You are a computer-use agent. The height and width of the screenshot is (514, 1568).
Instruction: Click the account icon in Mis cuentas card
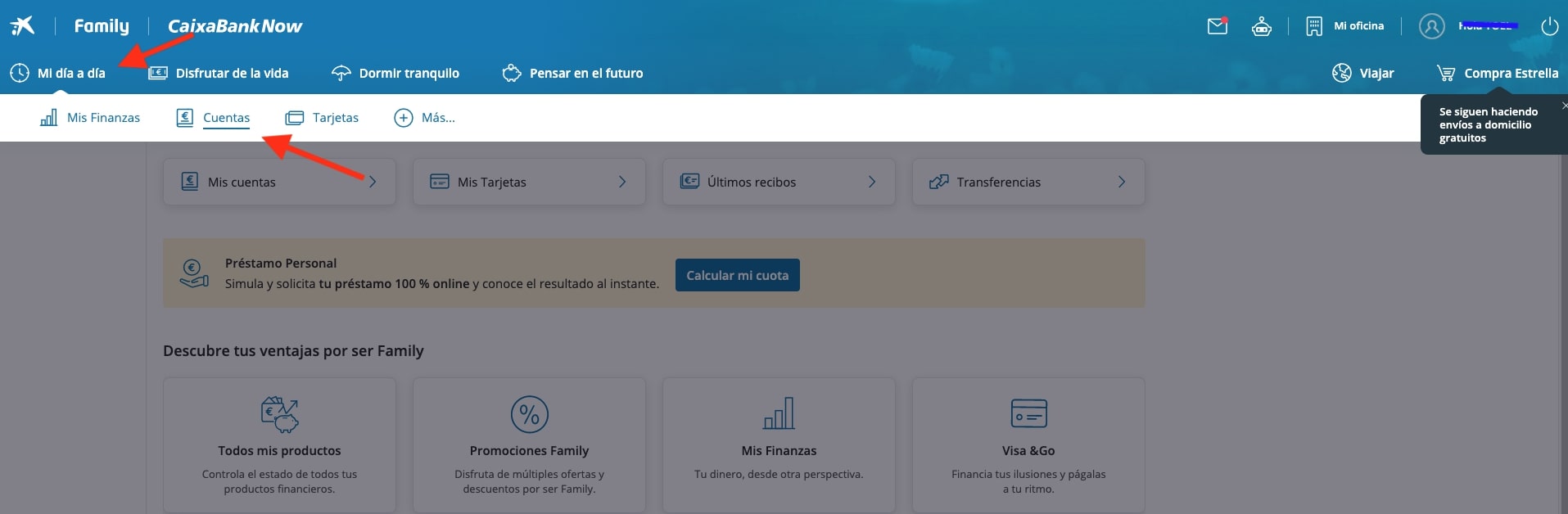point(190,182)
